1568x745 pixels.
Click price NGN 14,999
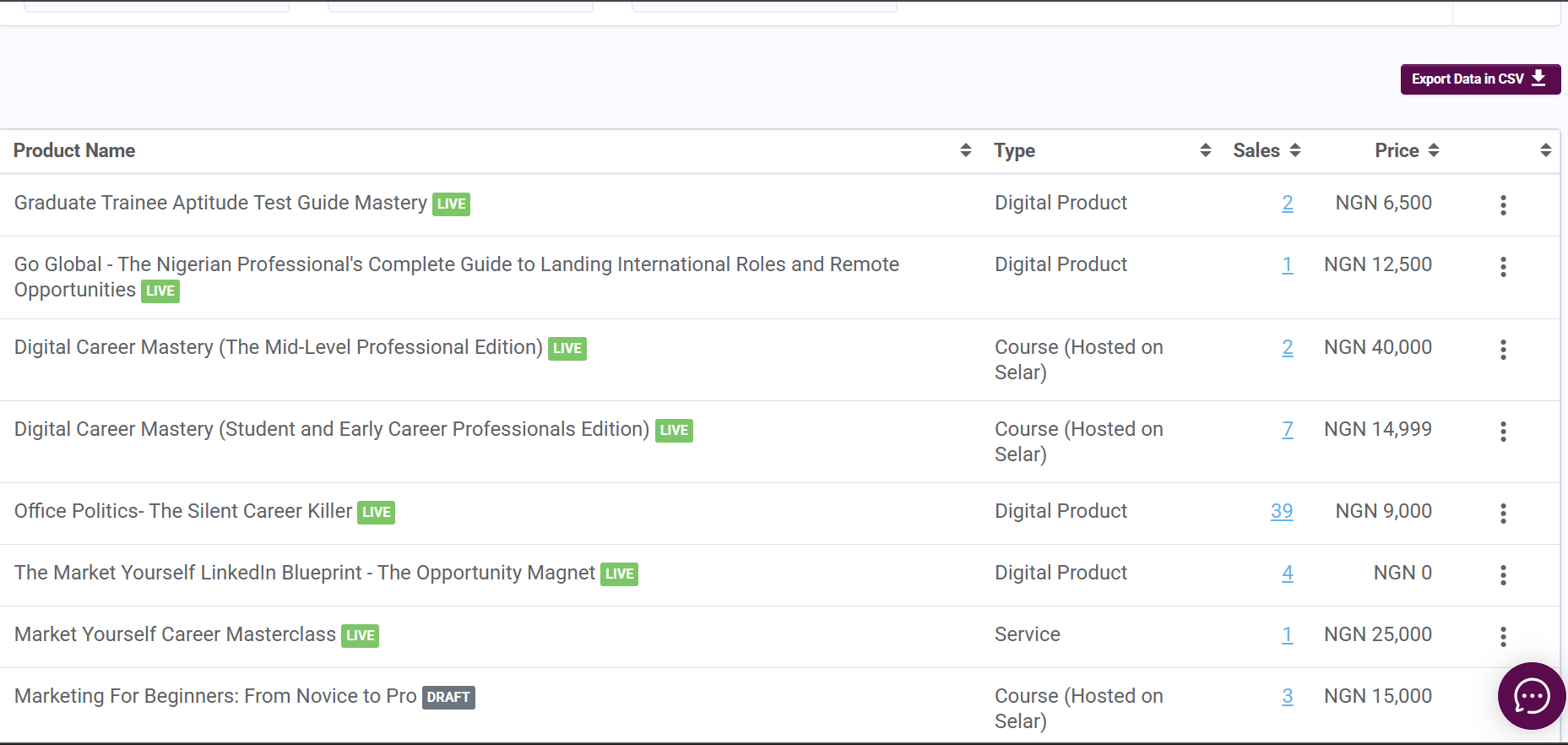(x=1378, y=429)
